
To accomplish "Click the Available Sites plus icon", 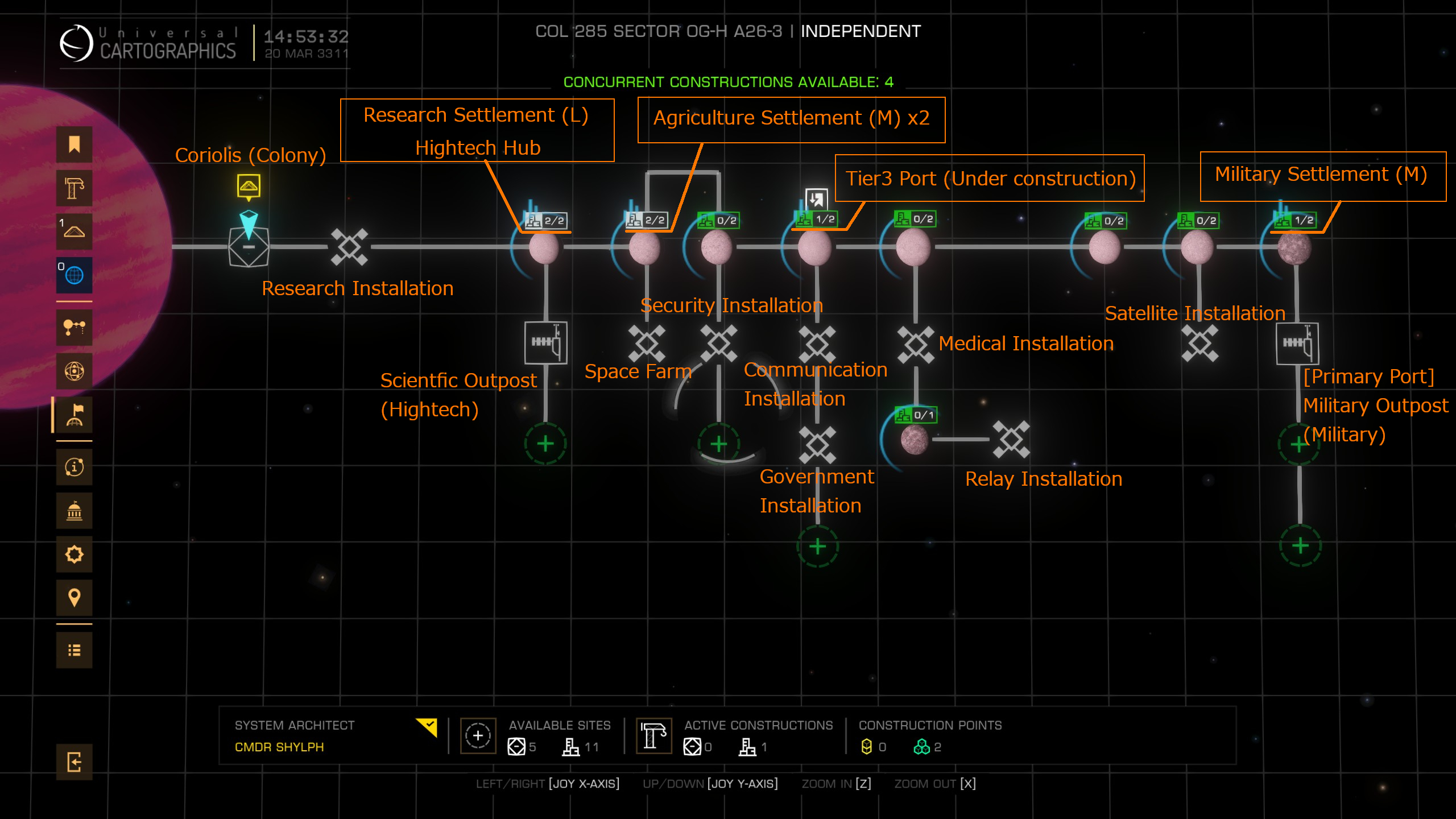I will coord(478,735).
